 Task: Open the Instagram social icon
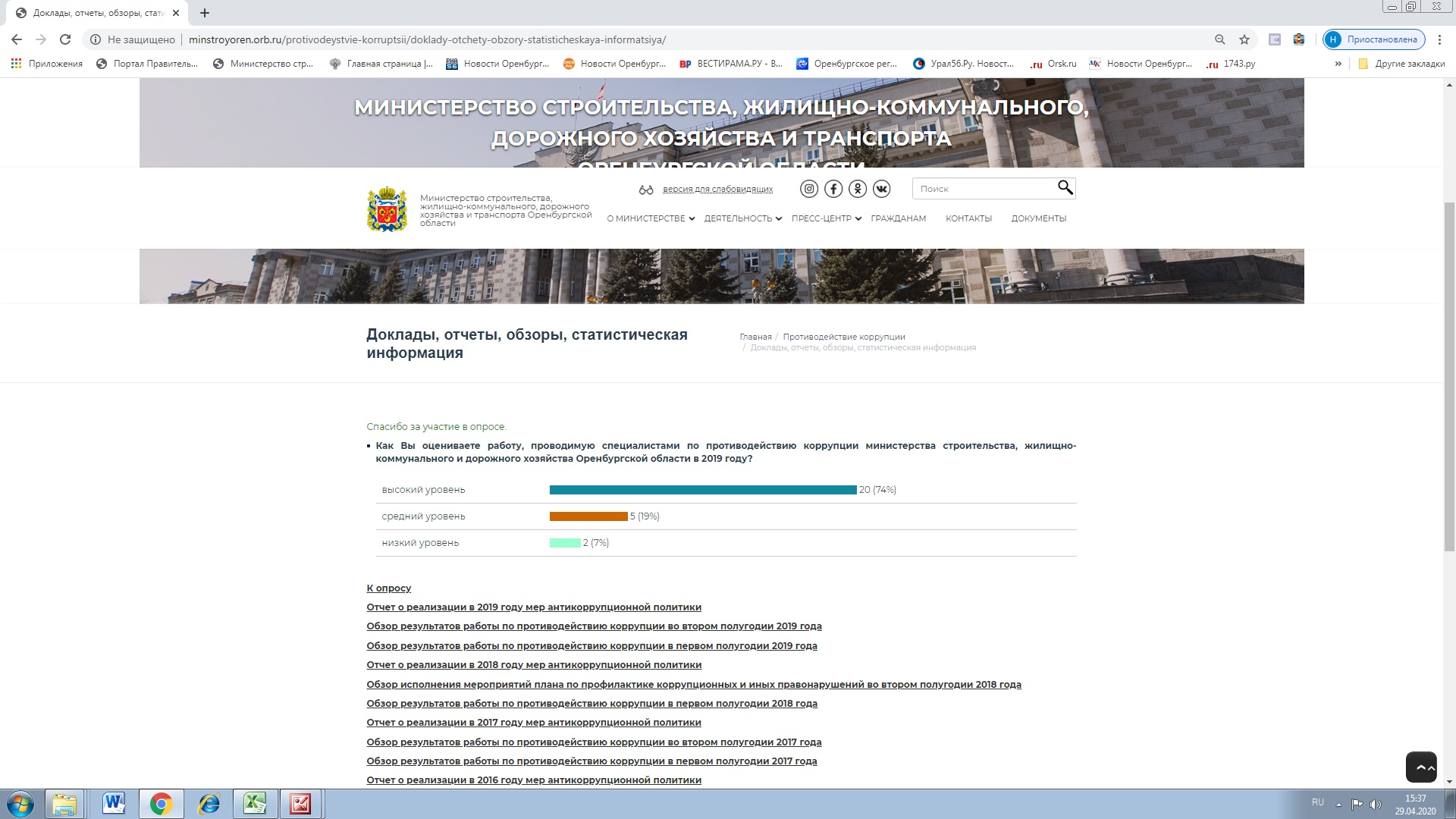pyautogui.click(x=809, y=189)
